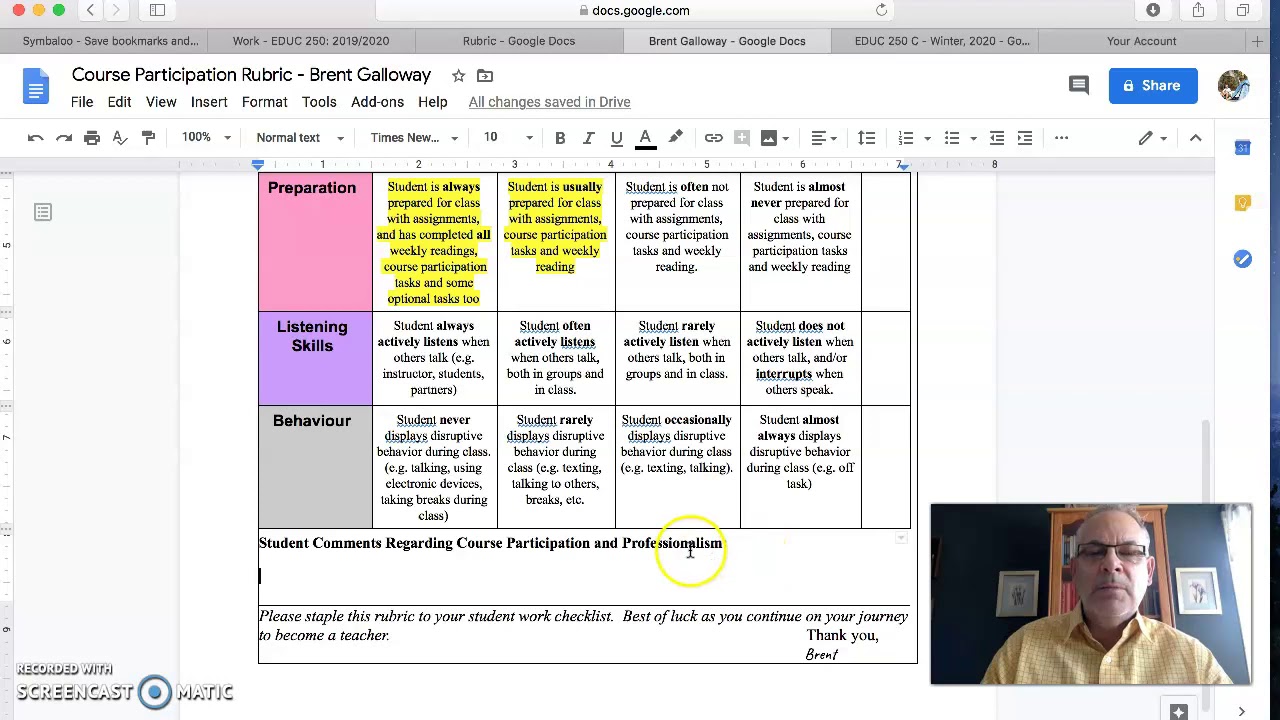The image size is (1280, 720).
Task: Click the numbered list icon
Action: 905,138
